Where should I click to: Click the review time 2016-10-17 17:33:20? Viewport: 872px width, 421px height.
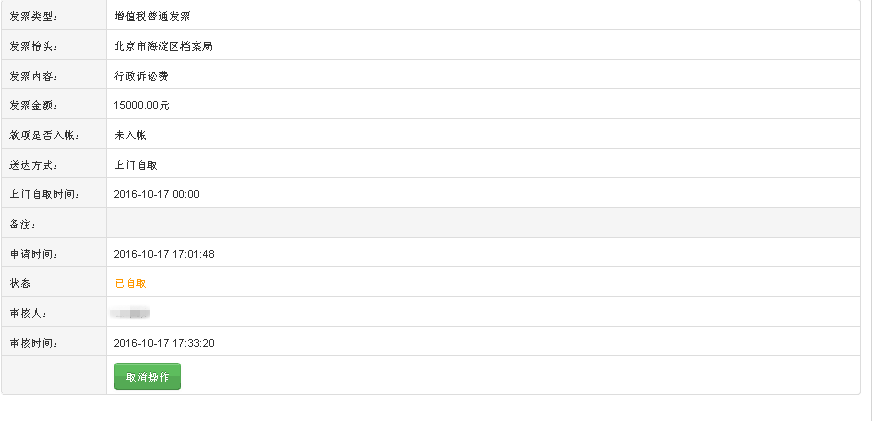click(164, 343)
